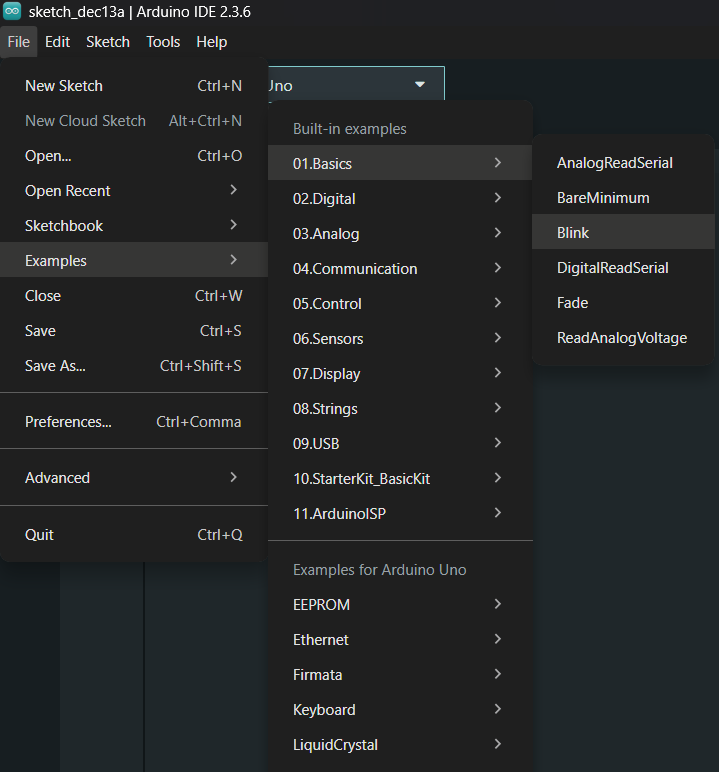This screenshot has height=772, width=719.
Task: Open the board selector dropdown arrow
Action: (x=420, y=85)
